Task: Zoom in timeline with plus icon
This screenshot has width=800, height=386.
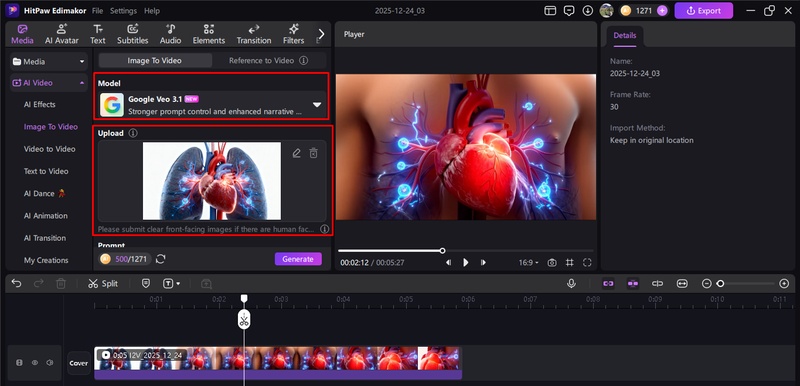Action: coord(784,284)
